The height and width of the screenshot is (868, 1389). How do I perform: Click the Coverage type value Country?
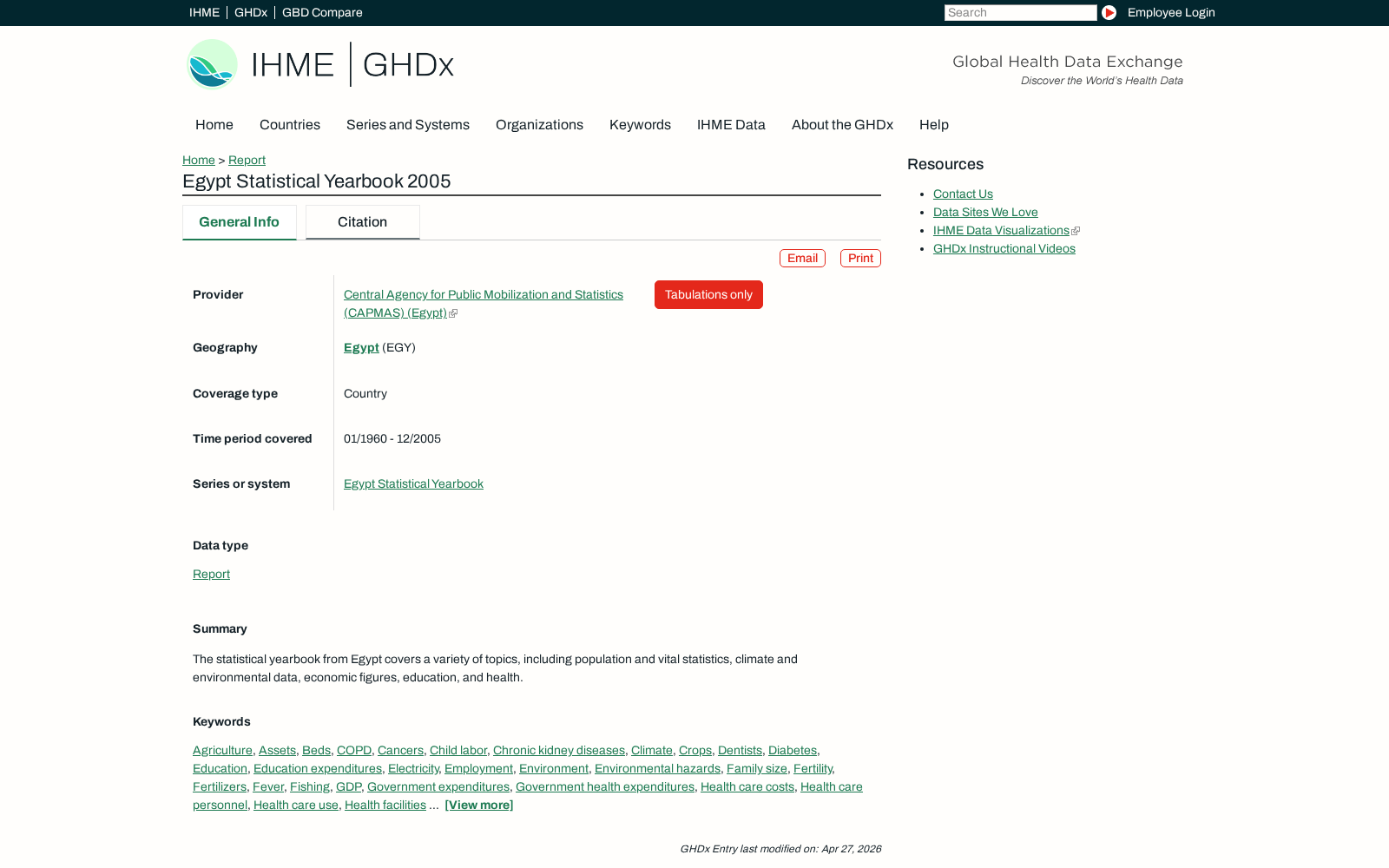365,393
